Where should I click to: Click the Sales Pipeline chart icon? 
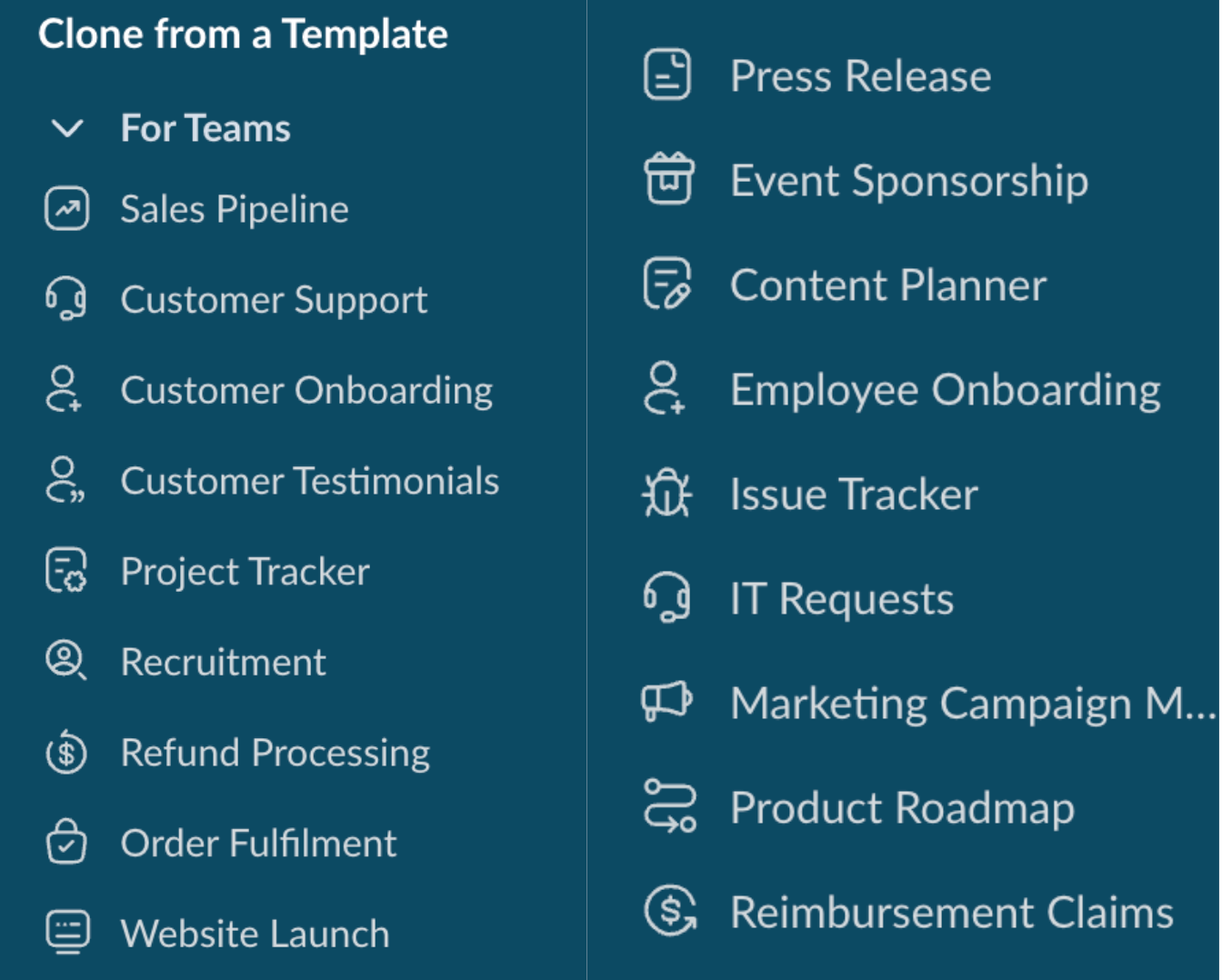pyautogui.click(x=67, y=209)
